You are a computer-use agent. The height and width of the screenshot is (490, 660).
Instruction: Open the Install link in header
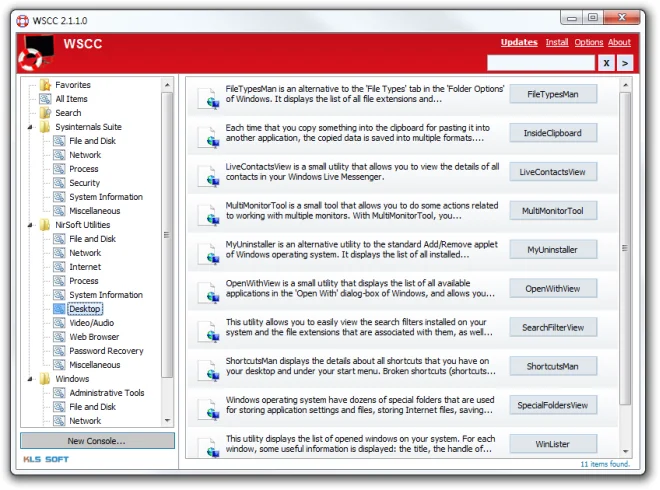pyautogui.click(x=557, y=42)
